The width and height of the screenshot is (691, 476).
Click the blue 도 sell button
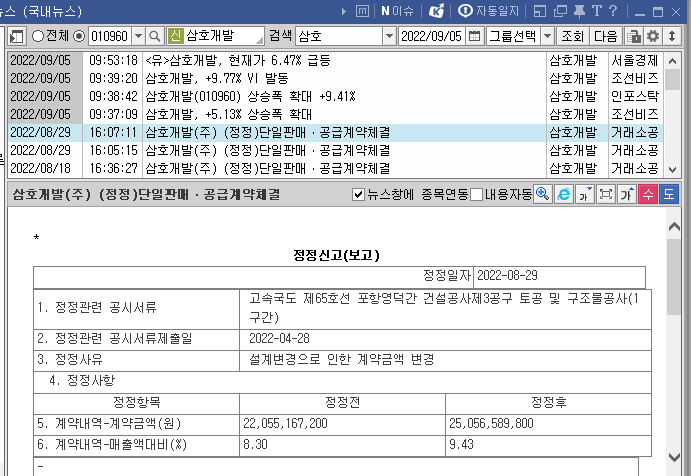(669, 194)
